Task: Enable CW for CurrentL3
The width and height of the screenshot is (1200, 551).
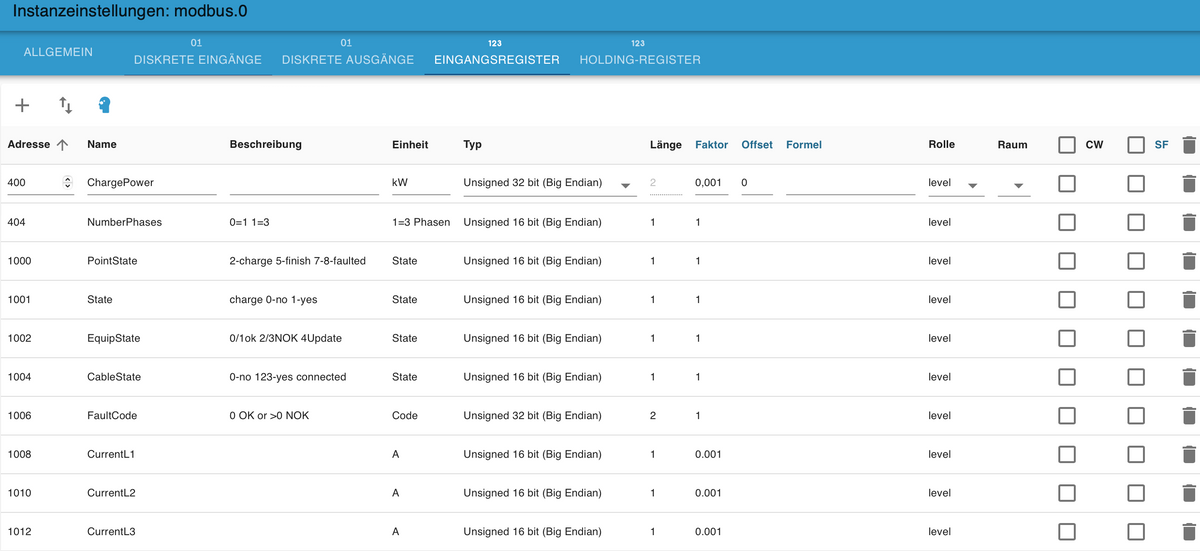Action: point(1067,531)
